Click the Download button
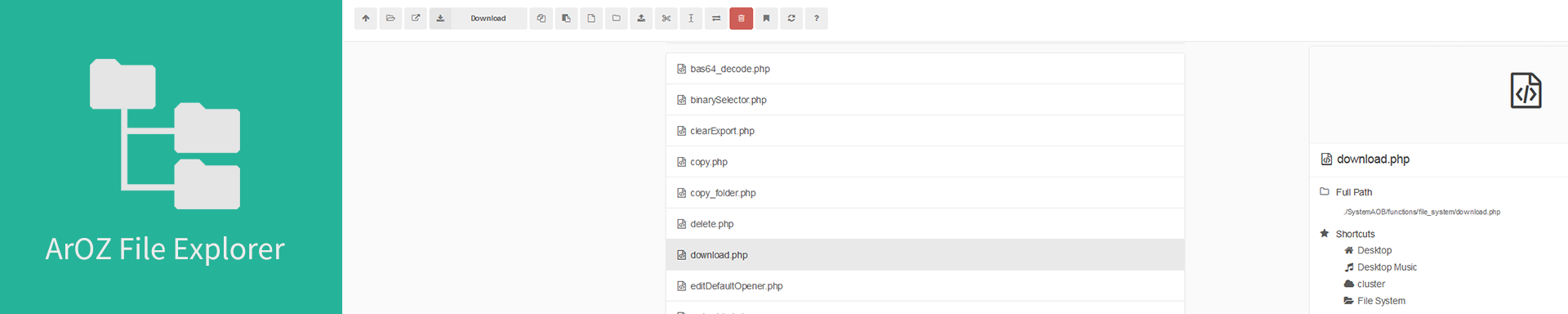Viewport: 1568px width, 314px height. point(478,18)
